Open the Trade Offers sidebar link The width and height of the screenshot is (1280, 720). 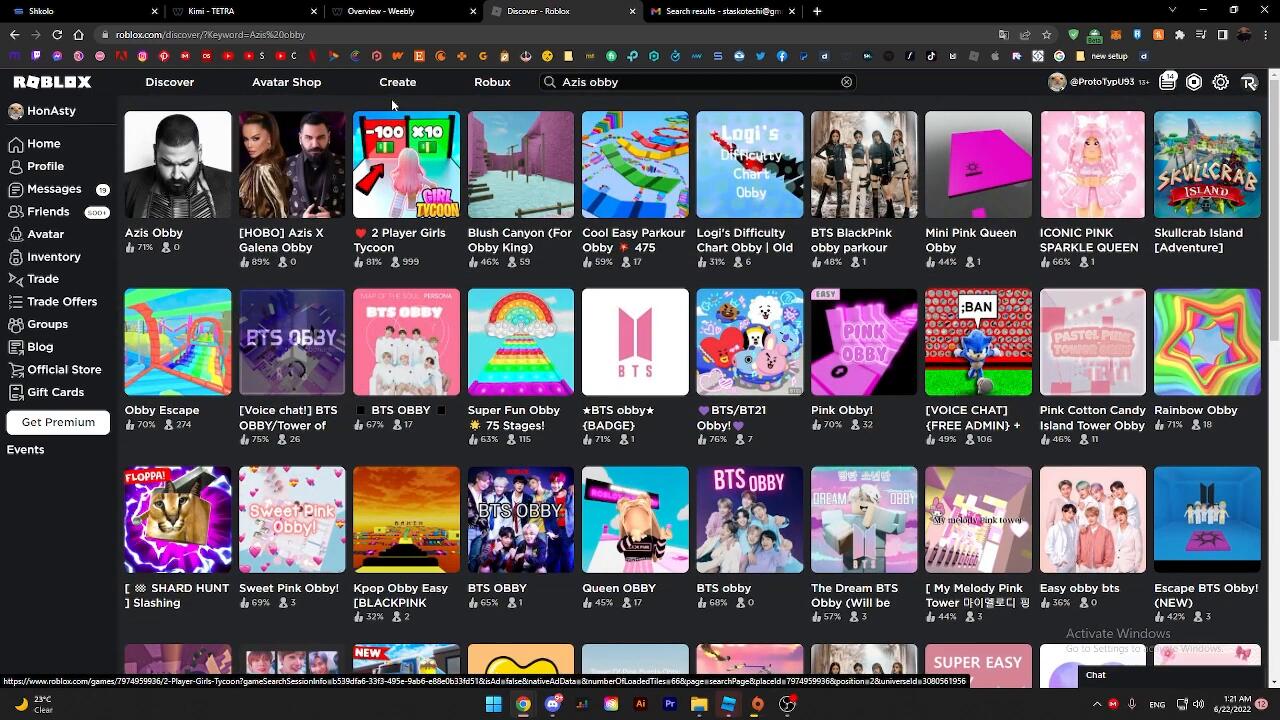tap(62, 302)
